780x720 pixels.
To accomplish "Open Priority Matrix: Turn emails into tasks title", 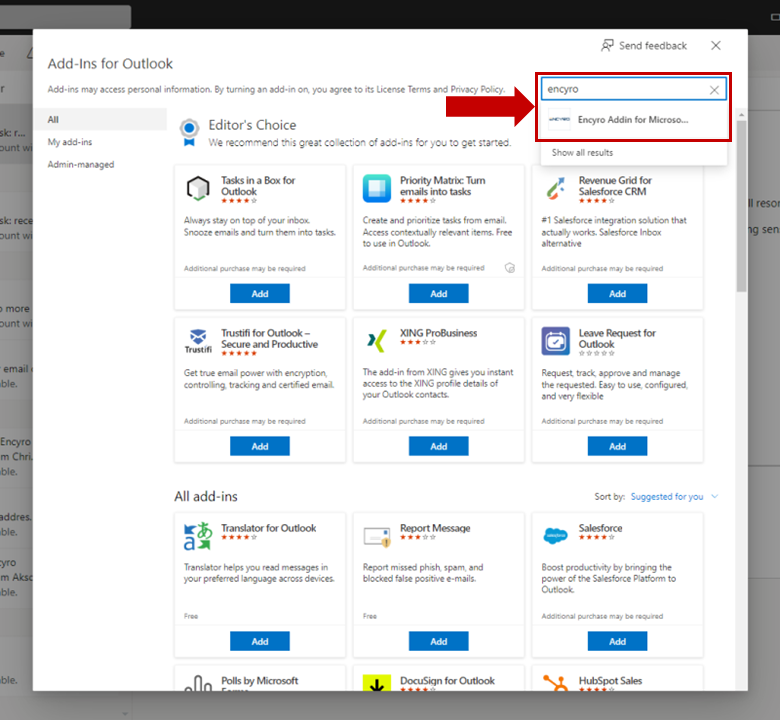I will 442,186.
